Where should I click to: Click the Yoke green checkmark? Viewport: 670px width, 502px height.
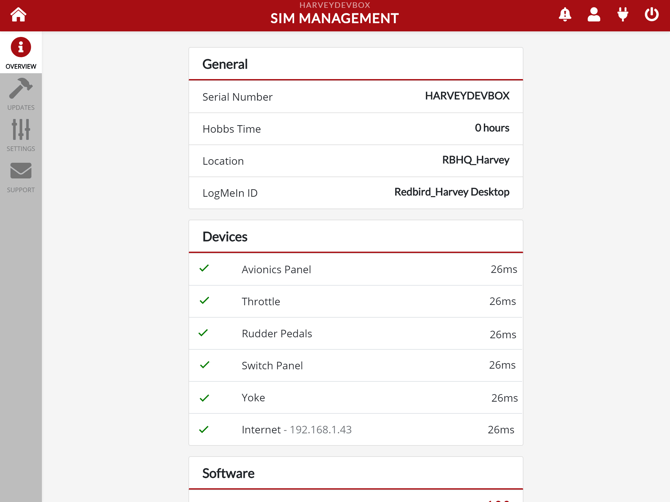tap(204, 398)
